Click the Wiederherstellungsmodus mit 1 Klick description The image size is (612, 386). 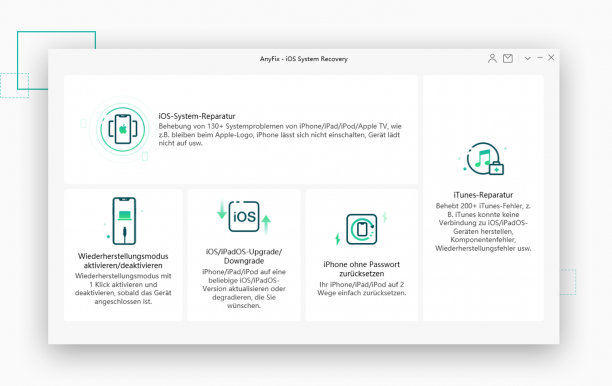point(123,288)
